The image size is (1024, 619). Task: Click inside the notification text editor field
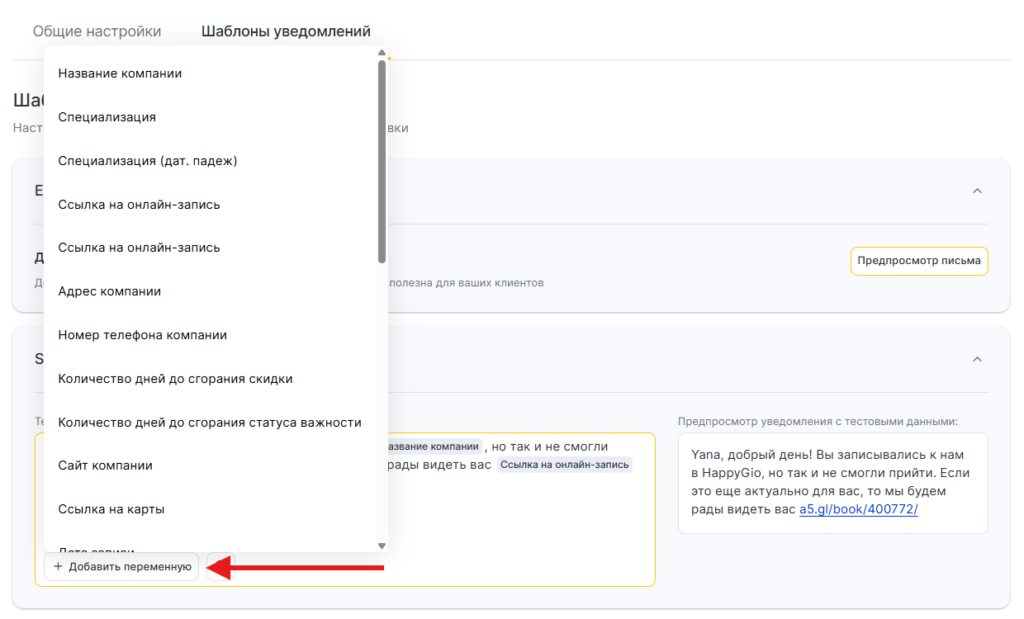coord(520,520)
